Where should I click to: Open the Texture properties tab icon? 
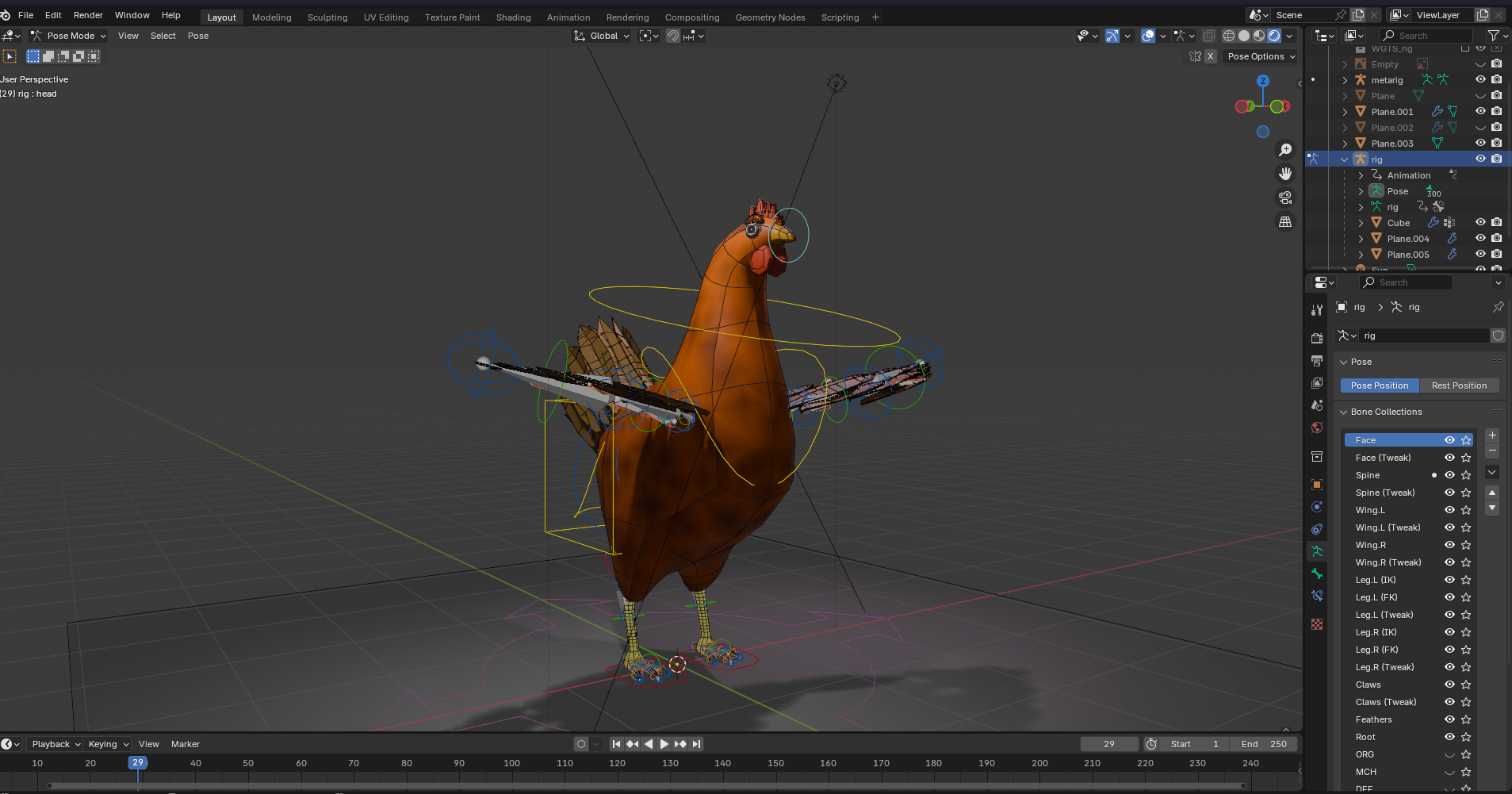1317,624
